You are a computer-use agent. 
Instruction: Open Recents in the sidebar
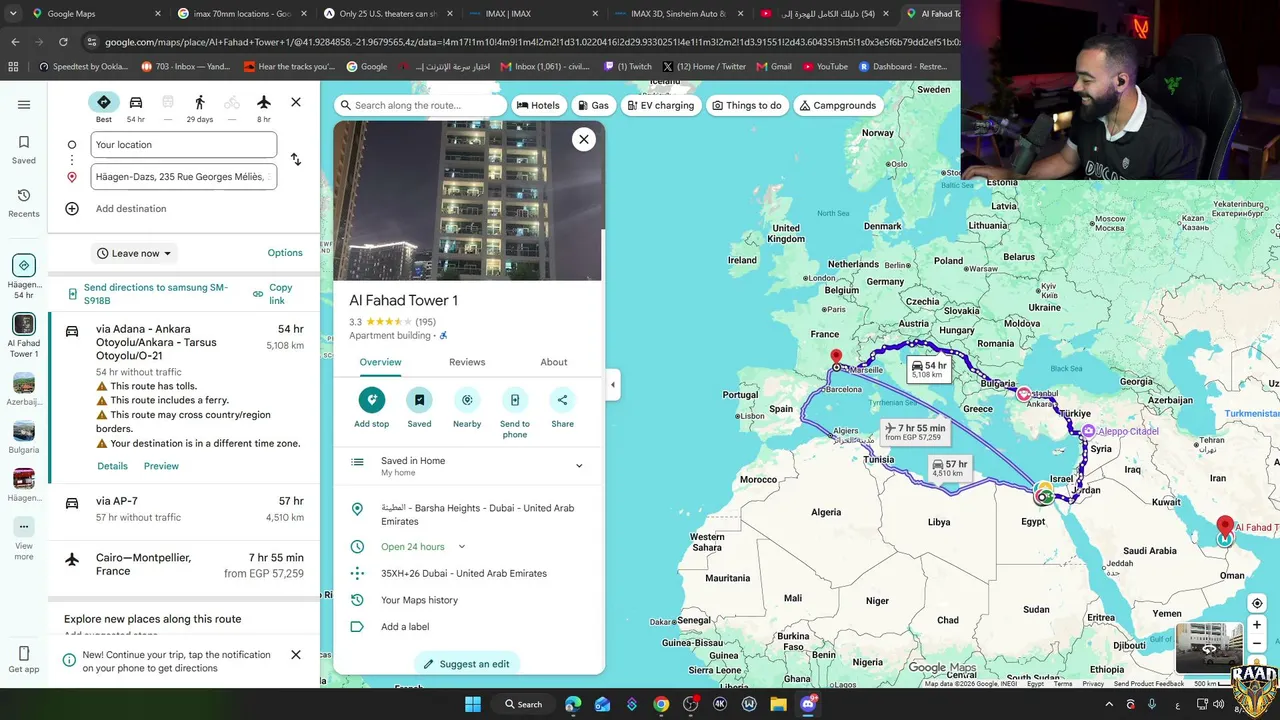(24, 202)
